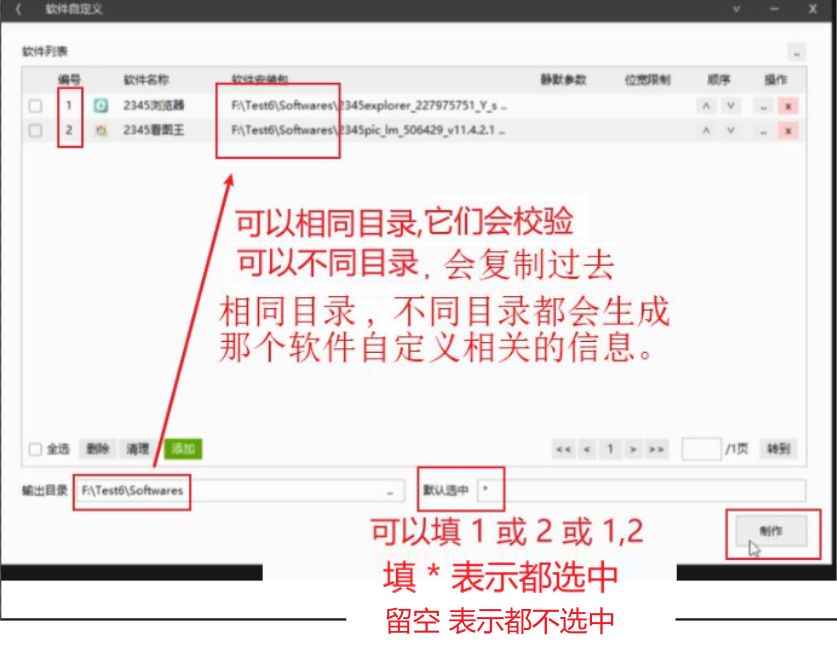Browse package for the 2345看图王 row

(764, 131)
